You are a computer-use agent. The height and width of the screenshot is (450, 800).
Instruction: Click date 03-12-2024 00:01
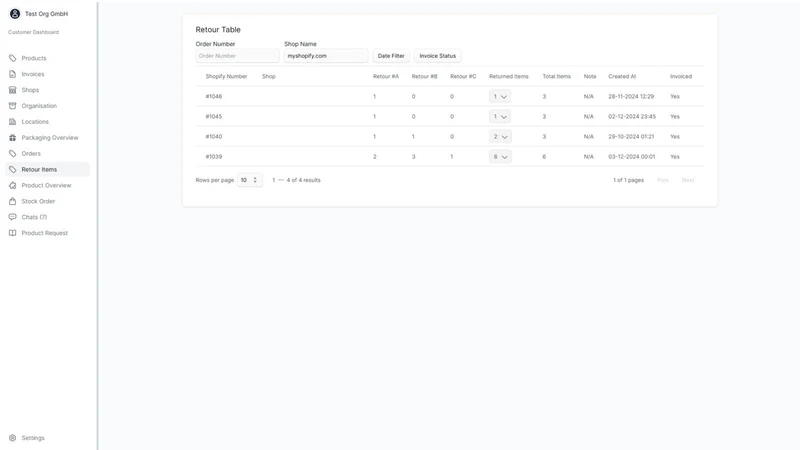632,157
